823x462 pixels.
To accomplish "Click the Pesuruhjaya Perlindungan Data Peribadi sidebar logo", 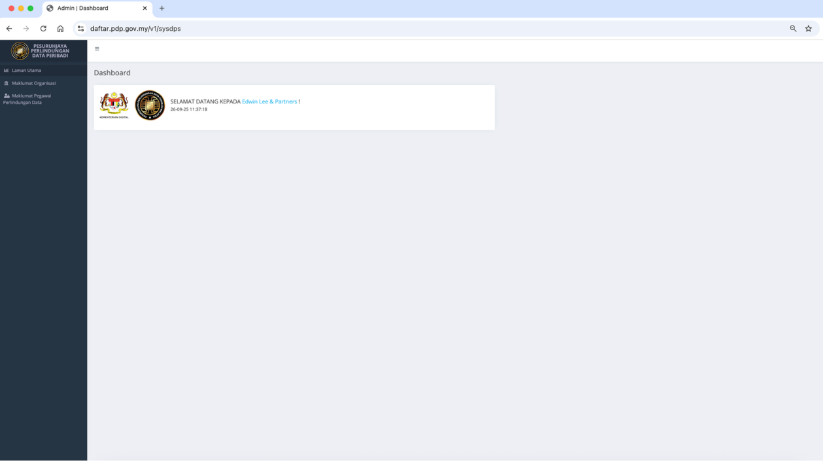I will pos(42,51).
